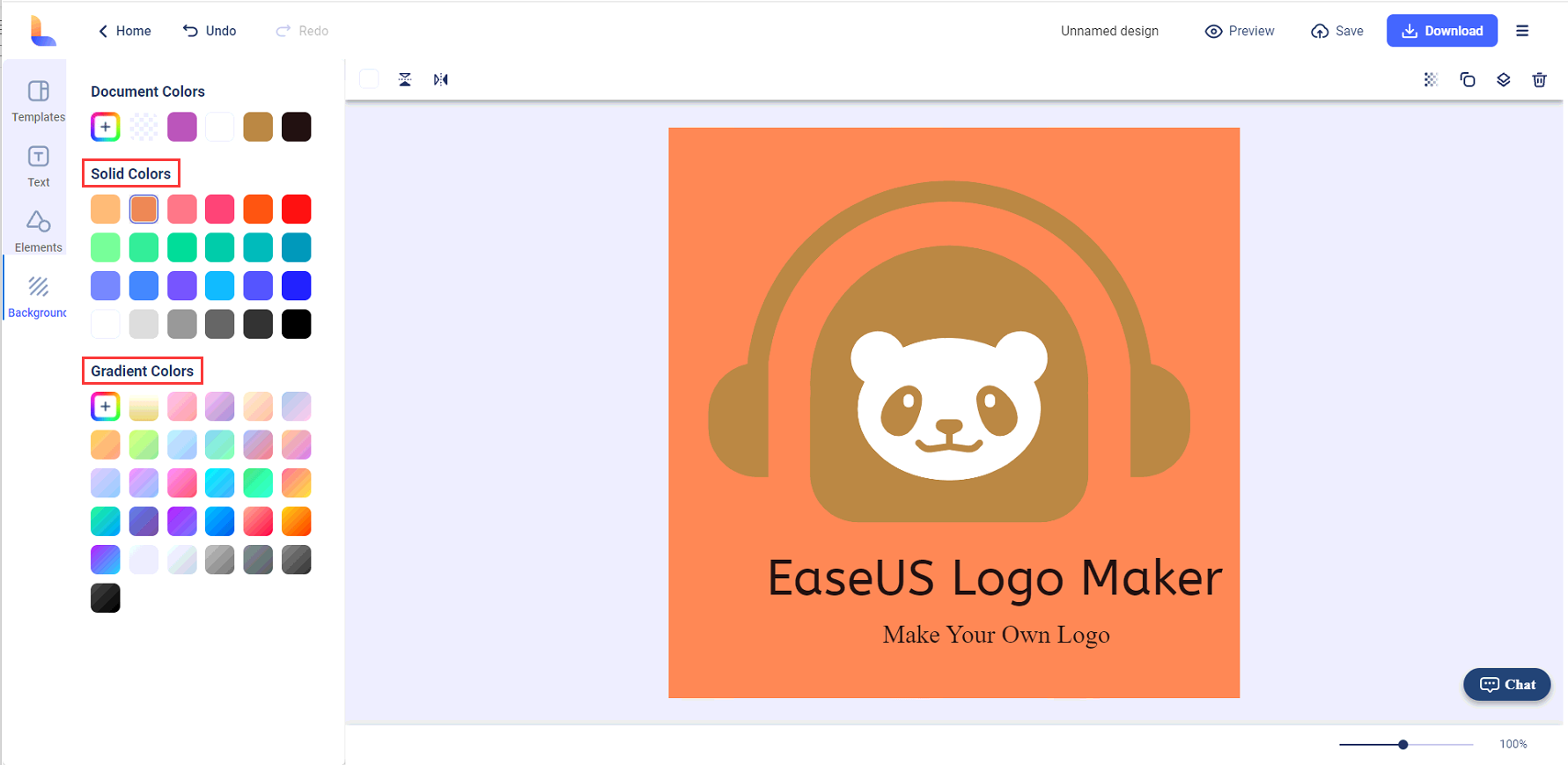Preview the design
The image size is (1568, 765).
click(1240, 31)
